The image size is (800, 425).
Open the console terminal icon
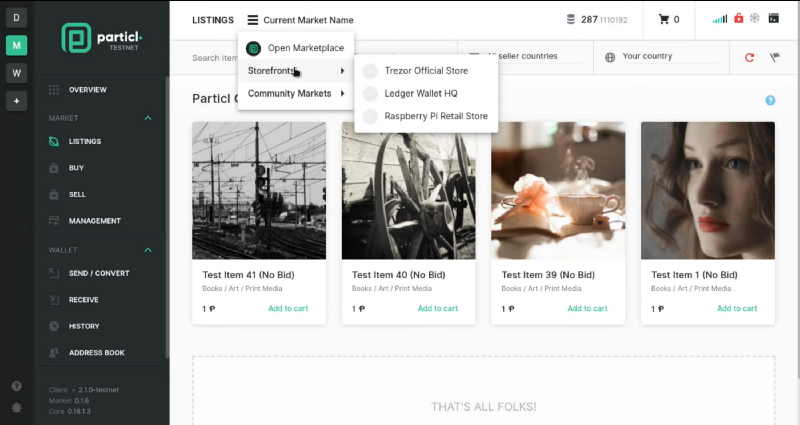[773, 18]
